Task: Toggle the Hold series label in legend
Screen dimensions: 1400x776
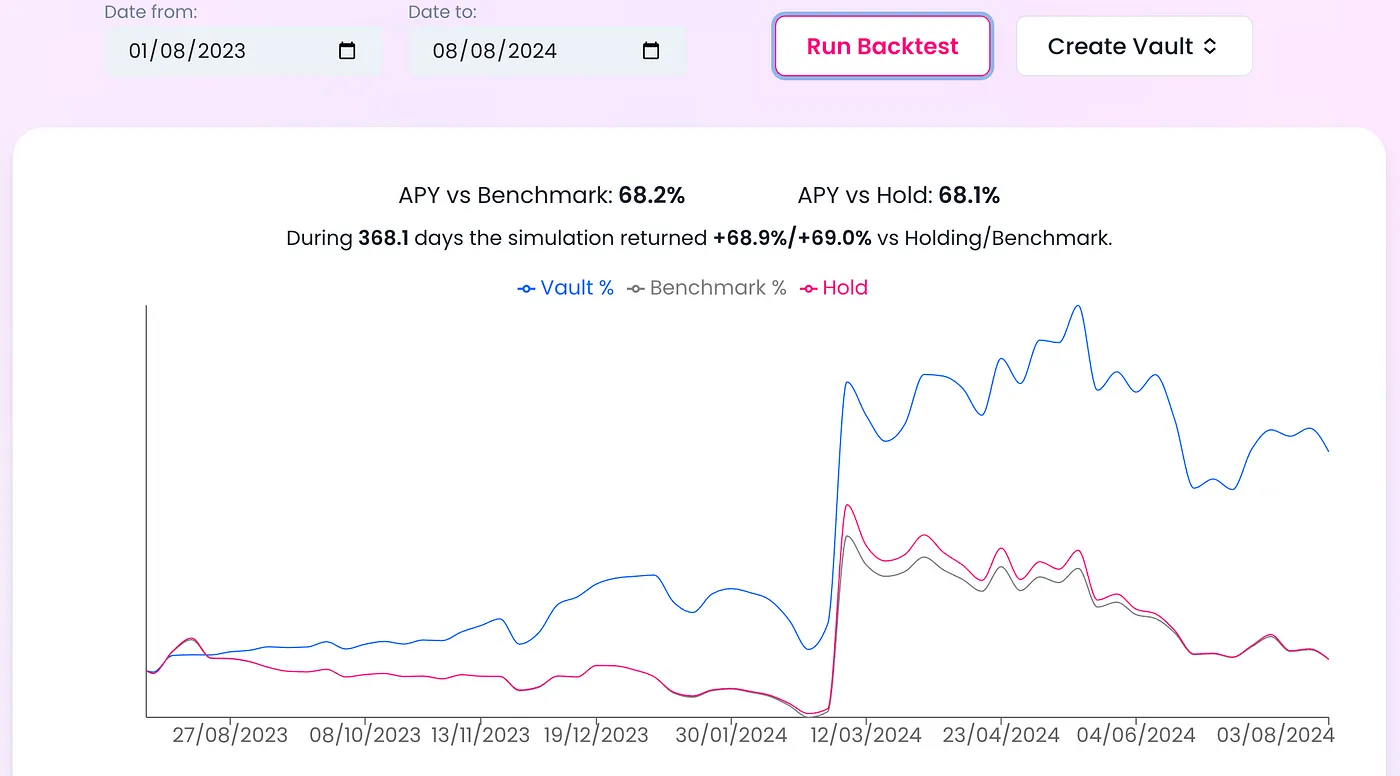Action: pyautogui.click(x=845, y=288)
